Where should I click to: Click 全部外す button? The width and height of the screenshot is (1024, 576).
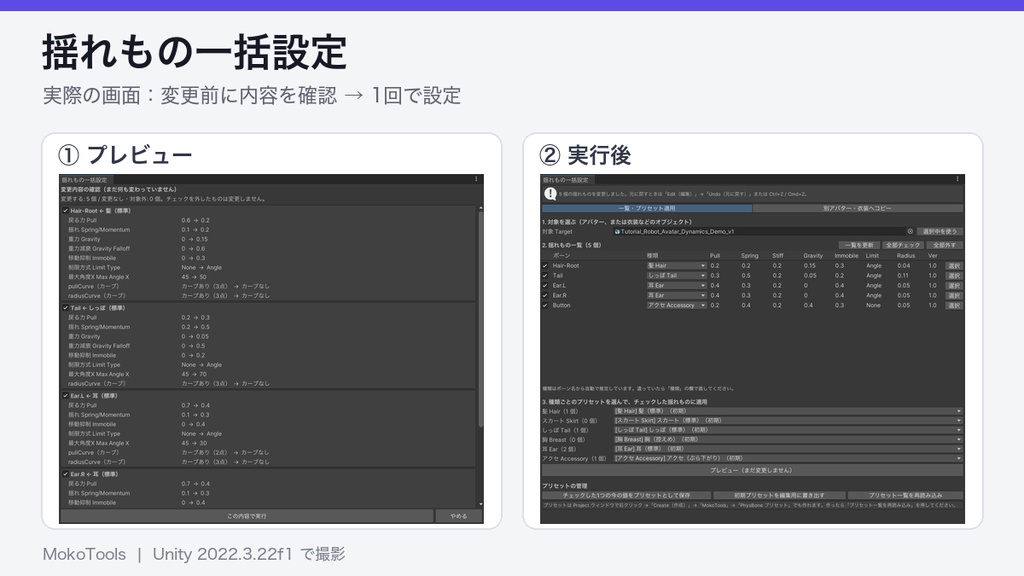click(x=944, y=245)
